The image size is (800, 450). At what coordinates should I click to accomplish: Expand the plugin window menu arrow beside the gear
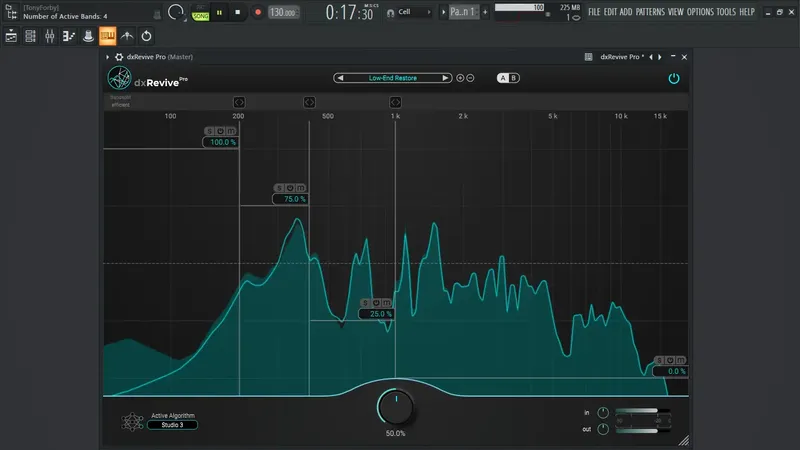pyautogui.click(x=108, y=57)
